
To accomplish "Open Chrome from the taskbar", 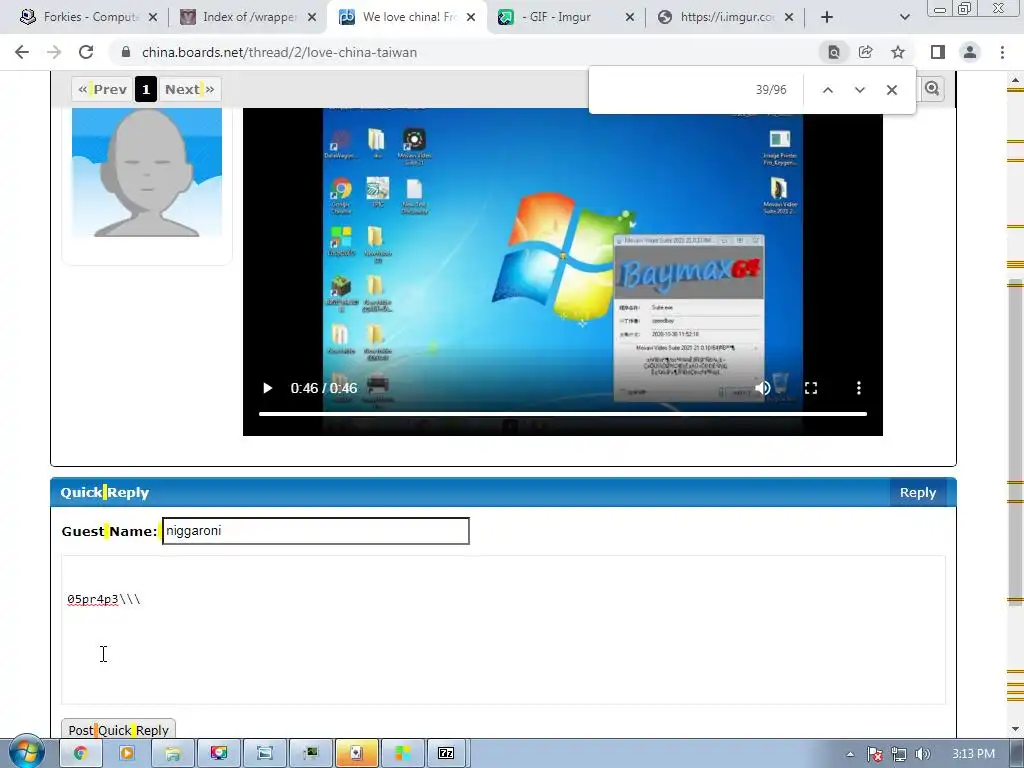I will pos(81,754).
